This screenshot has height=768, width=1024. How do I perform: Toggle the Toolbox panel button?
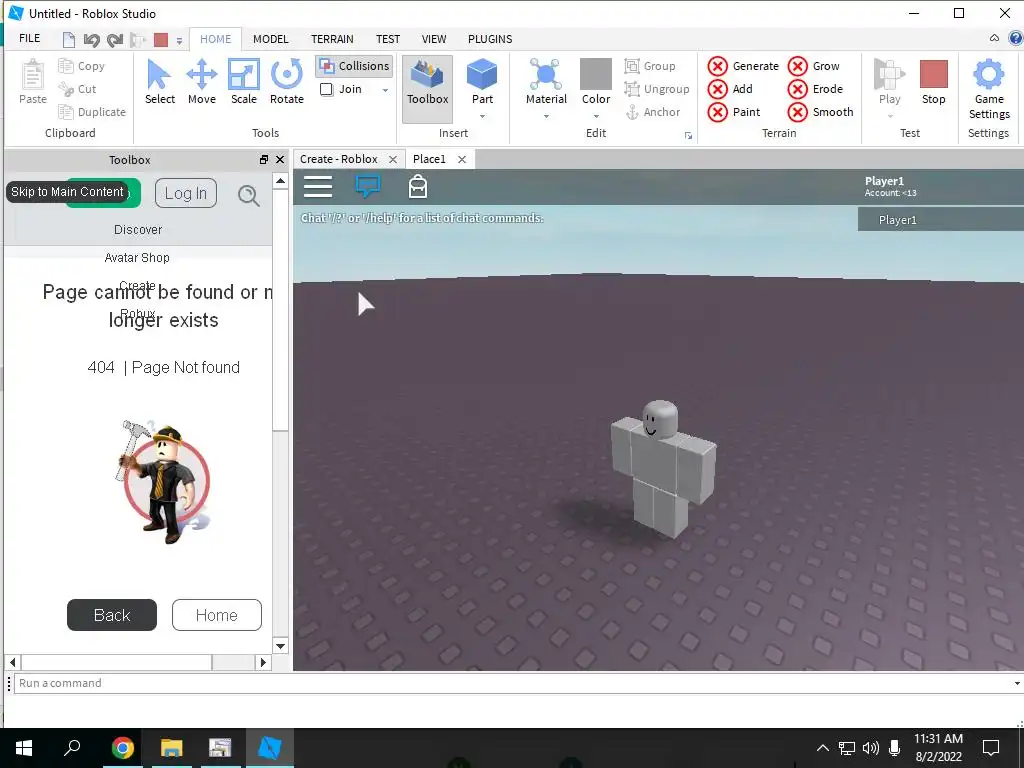click(428, 88)
